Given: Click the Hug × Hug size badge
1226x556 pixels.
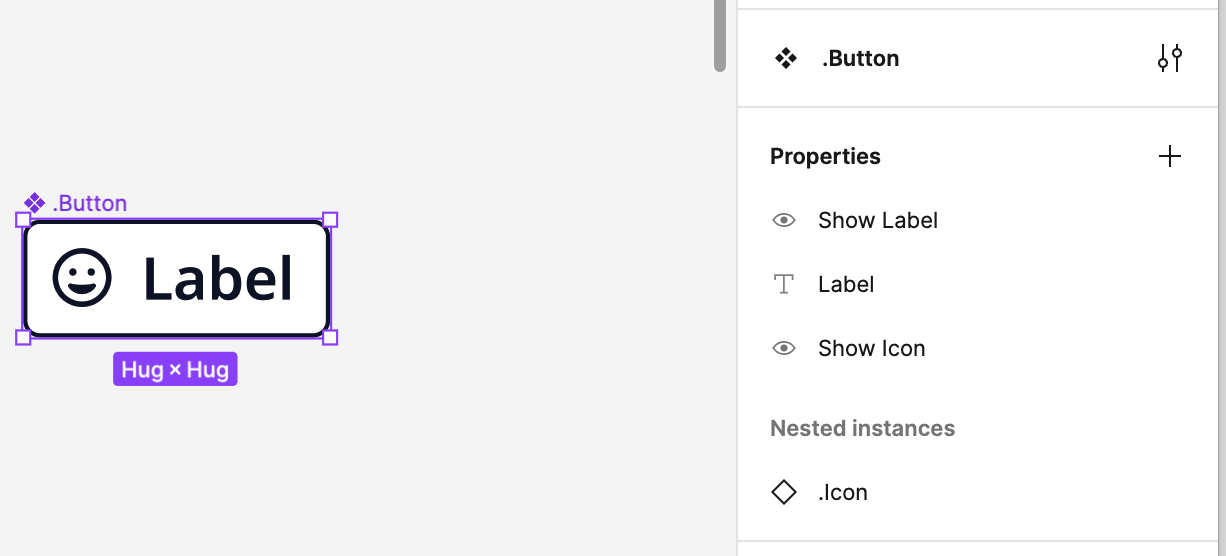Looking at the screenshot, I should pyautogui.click(x=175, y=369).
